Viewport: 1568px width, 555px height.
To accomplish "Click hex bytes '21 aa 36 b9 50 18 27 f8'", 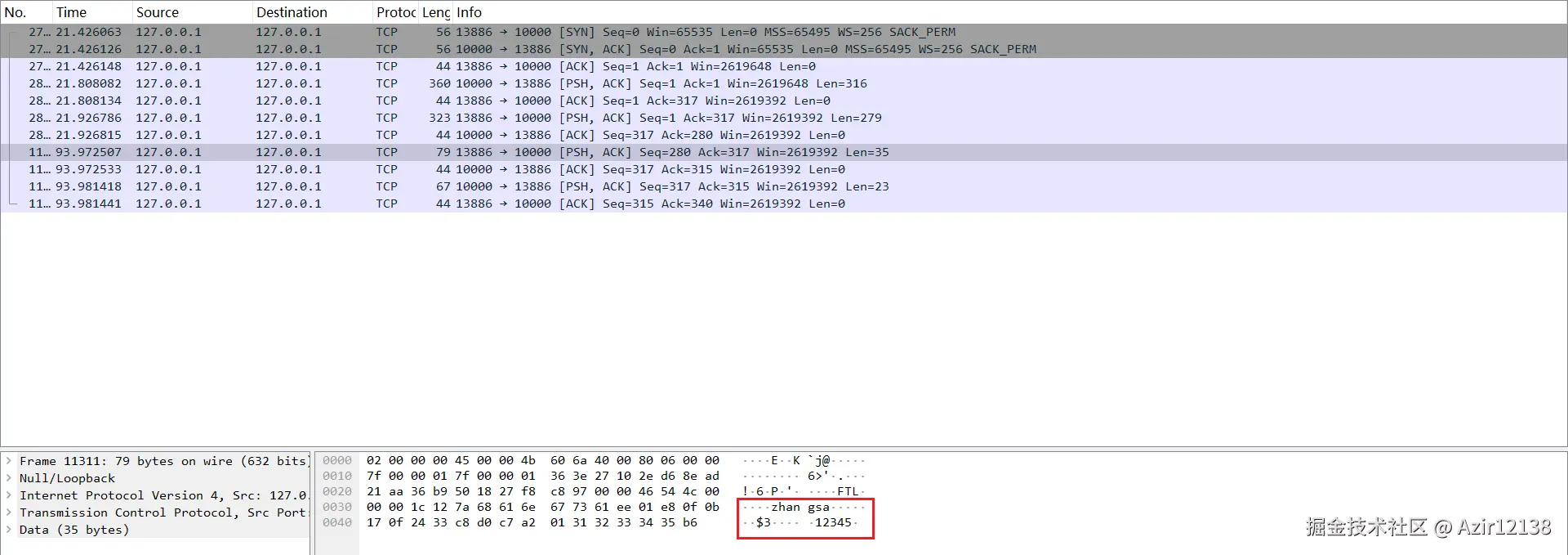I will (x=451, y=491).
